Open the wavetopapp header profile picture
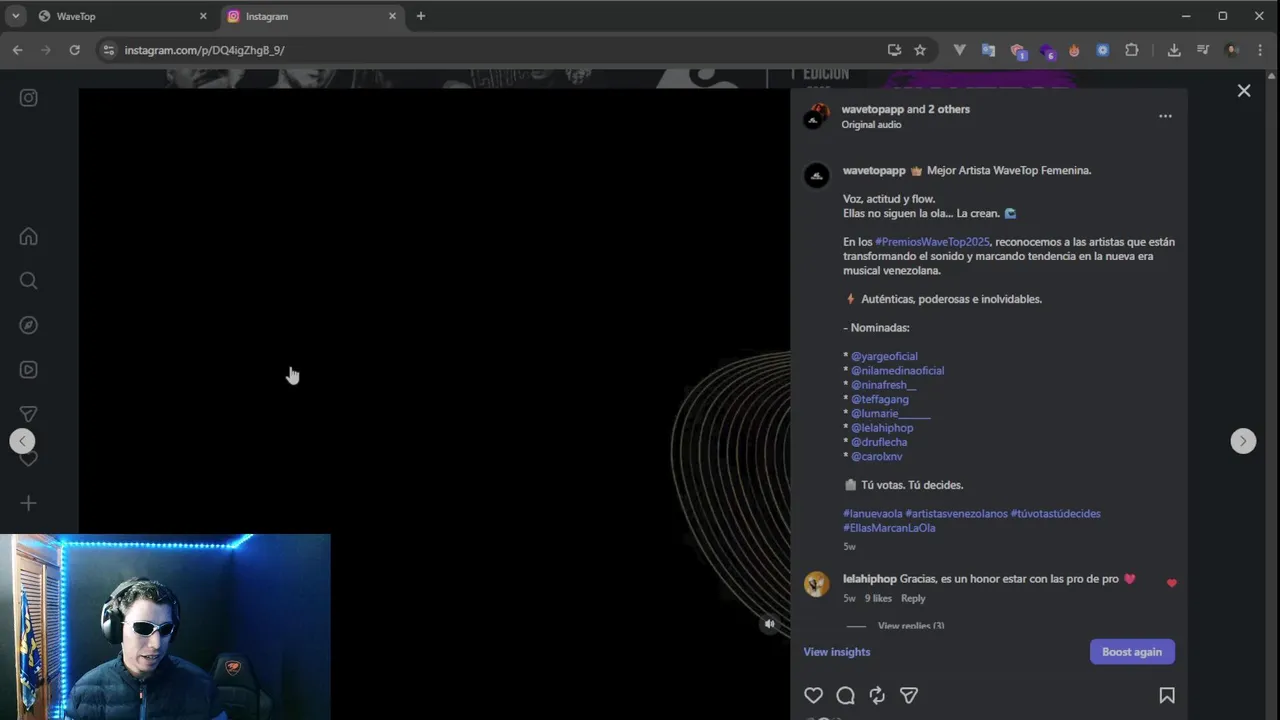1280x720 pixels. point(817,117)
